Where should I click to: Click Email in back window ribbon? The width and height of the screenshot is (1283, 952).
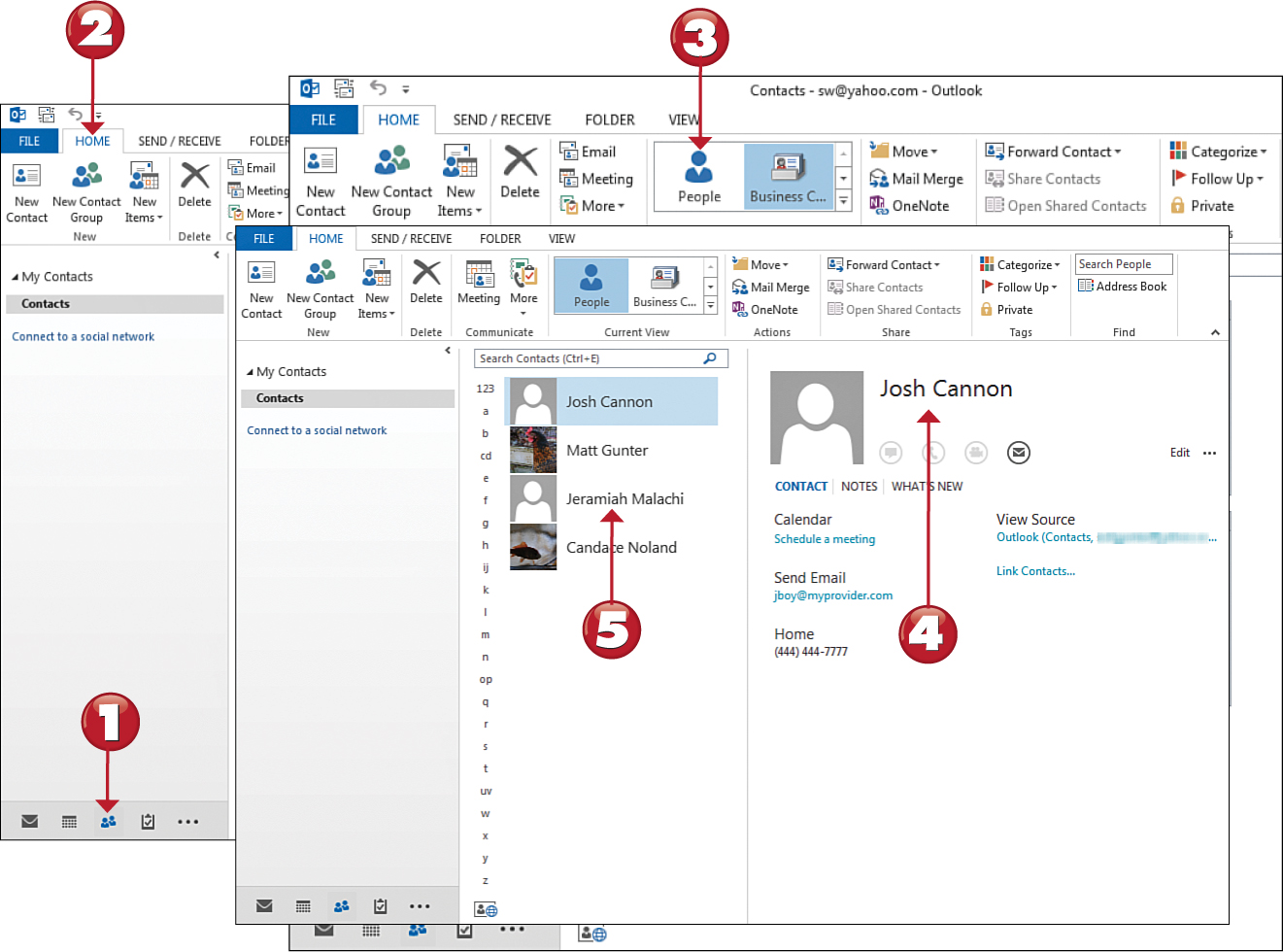[589, 152]
